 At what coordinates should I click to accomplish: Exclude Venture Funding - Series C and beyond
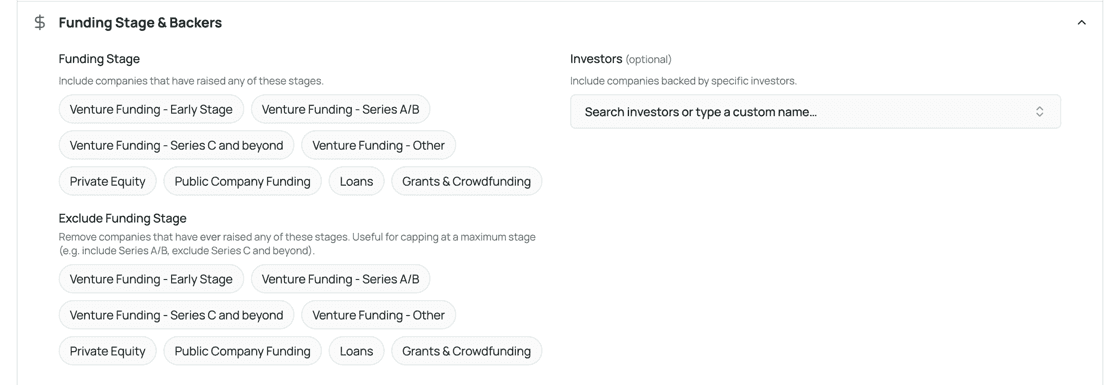[x=176, y=315]
